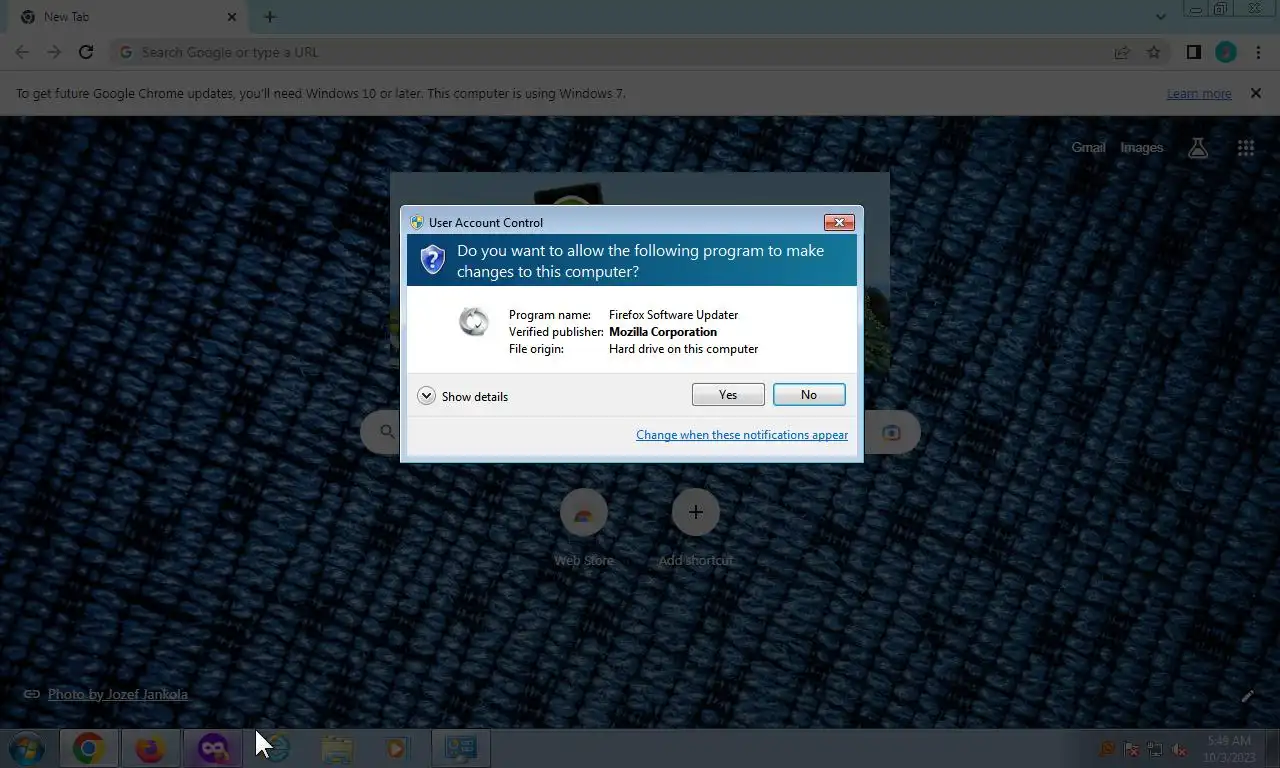Screen dimensions: 1280x768
Task: Reload the Chrome page
Action: pos(86,52)
